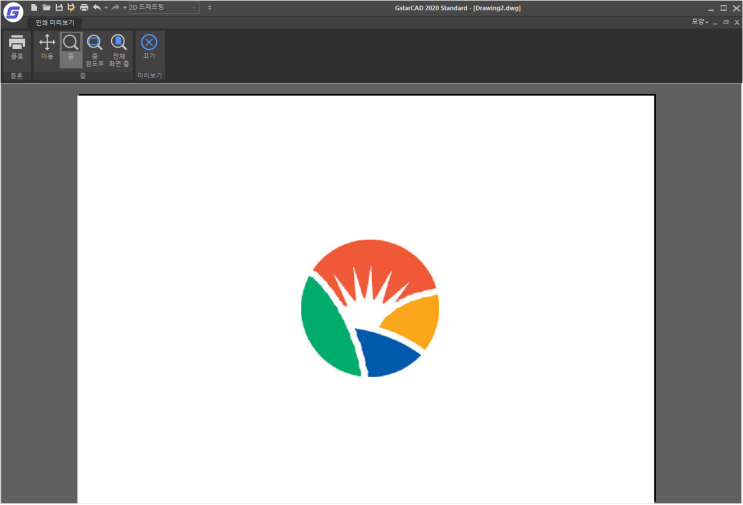Click the 플롯 panel title label
Image resolution: width=743 pixels, height=505 pixels.
(17, 76)
